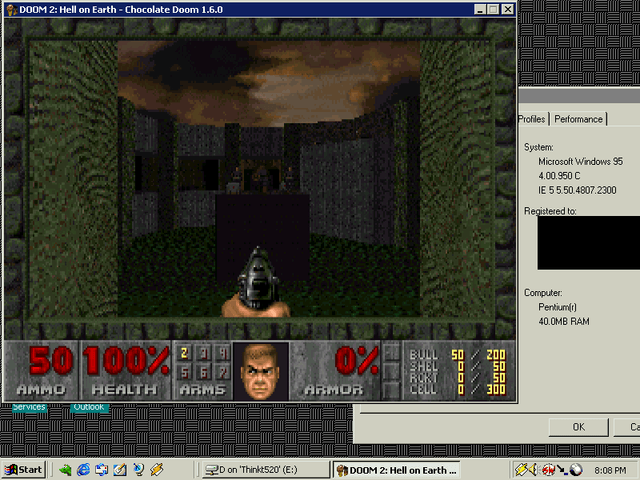Click the pistol weapon sprite in game view

click(x=257, y=282)
